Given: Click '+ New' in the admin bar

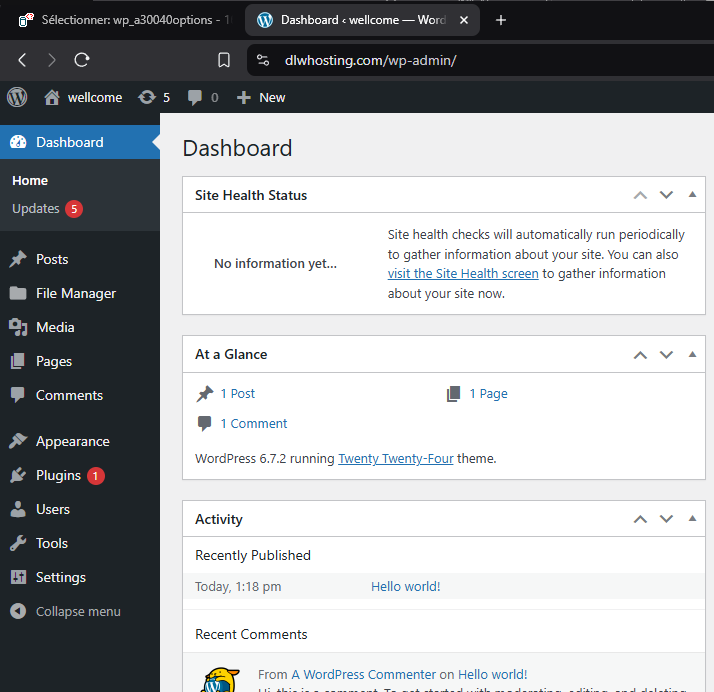Looking at the screenshot, I should pos(261,97).
